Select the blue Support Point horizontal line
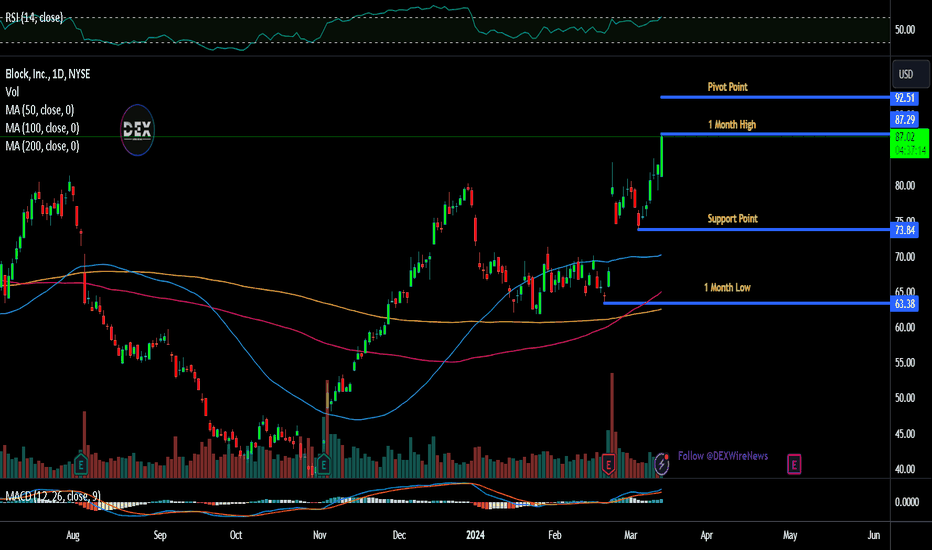 [x=764, y=230]
